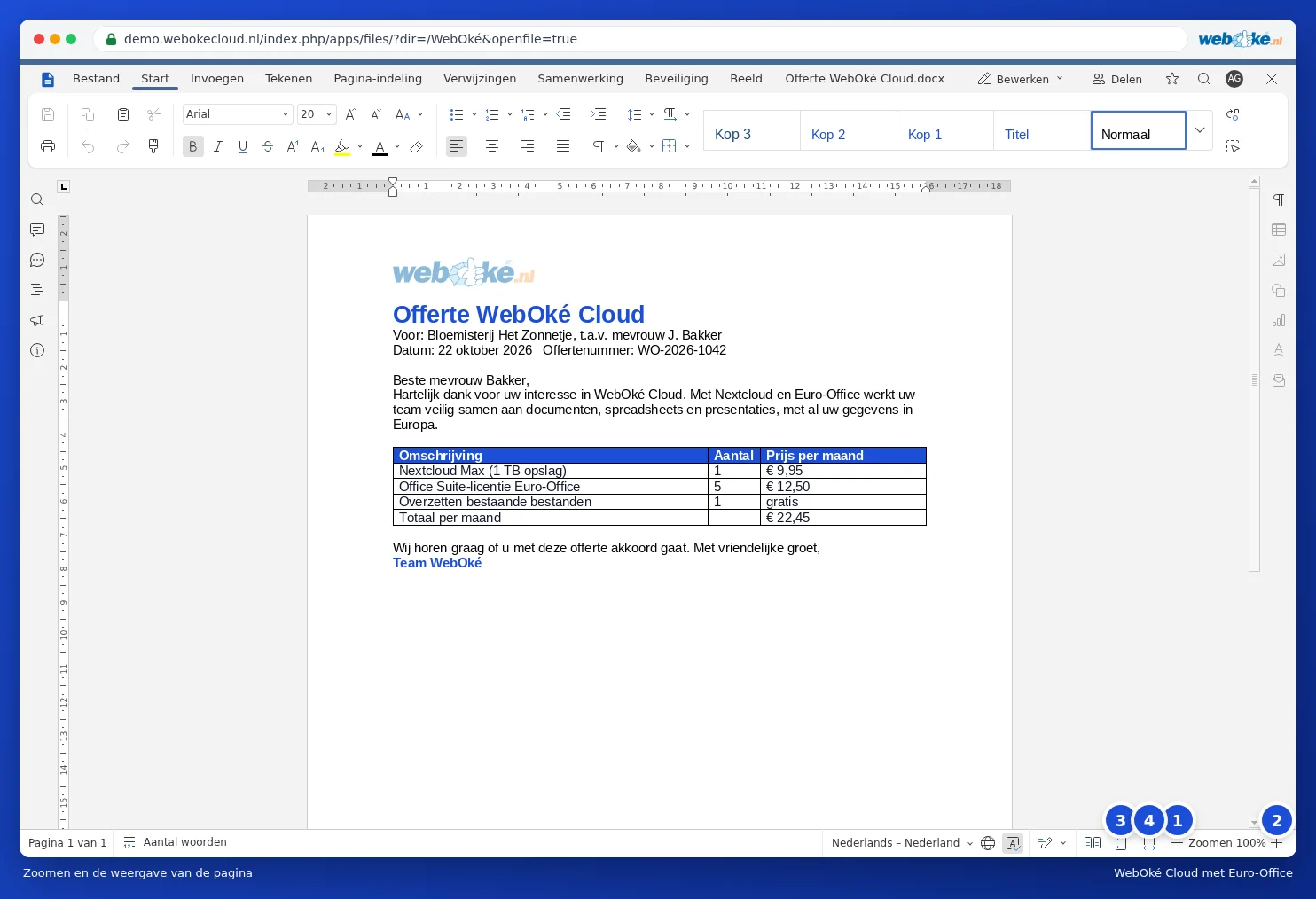
Task: Click the replace icon in the top right of the ribbon
Action: click(x=1233, y=114)
